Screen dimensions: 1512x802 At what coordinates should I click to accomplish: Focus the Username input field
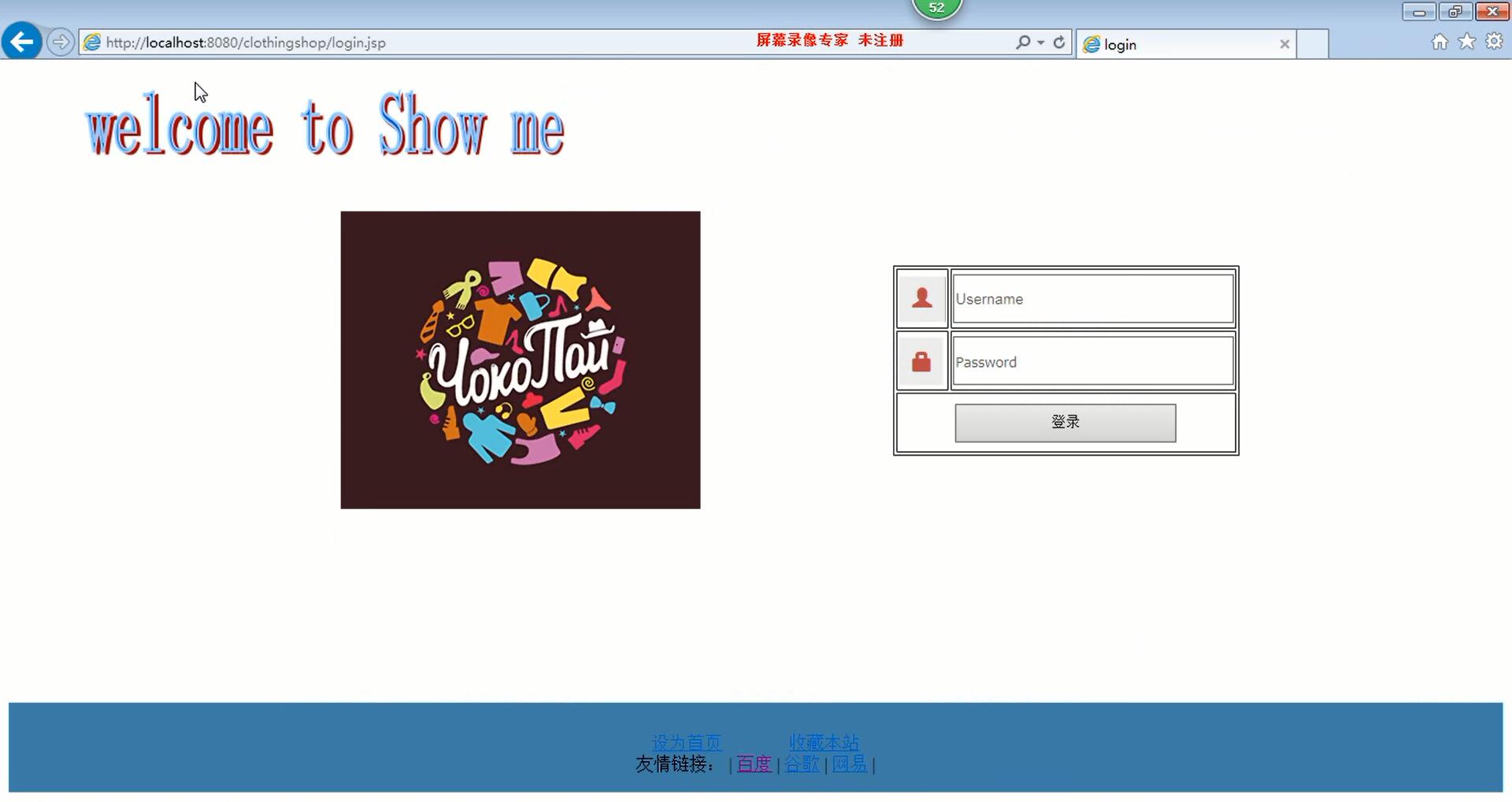click(1093, 298)
